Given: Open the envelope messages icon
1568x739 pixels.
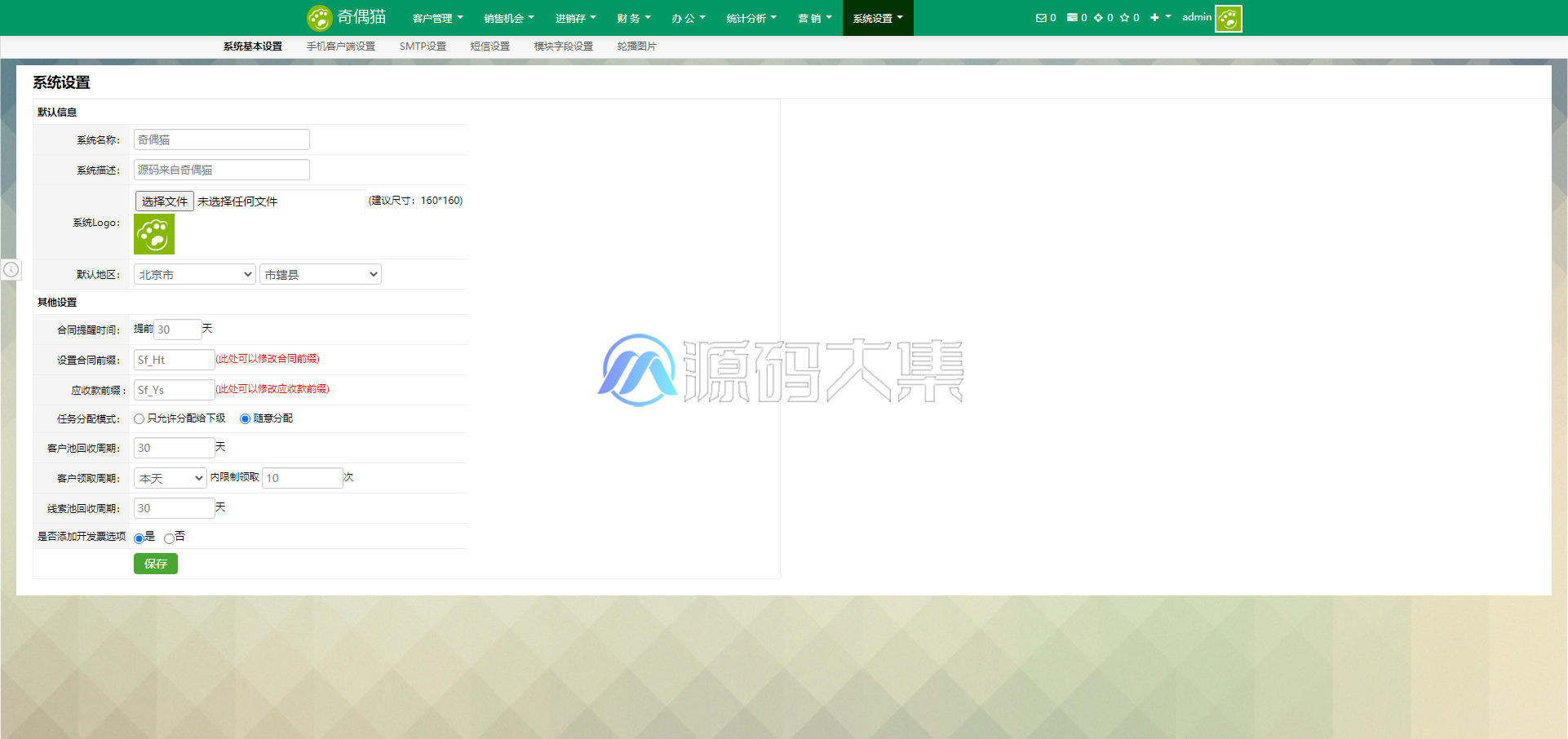Looking at the screenshot, I should coord(1041,18).
